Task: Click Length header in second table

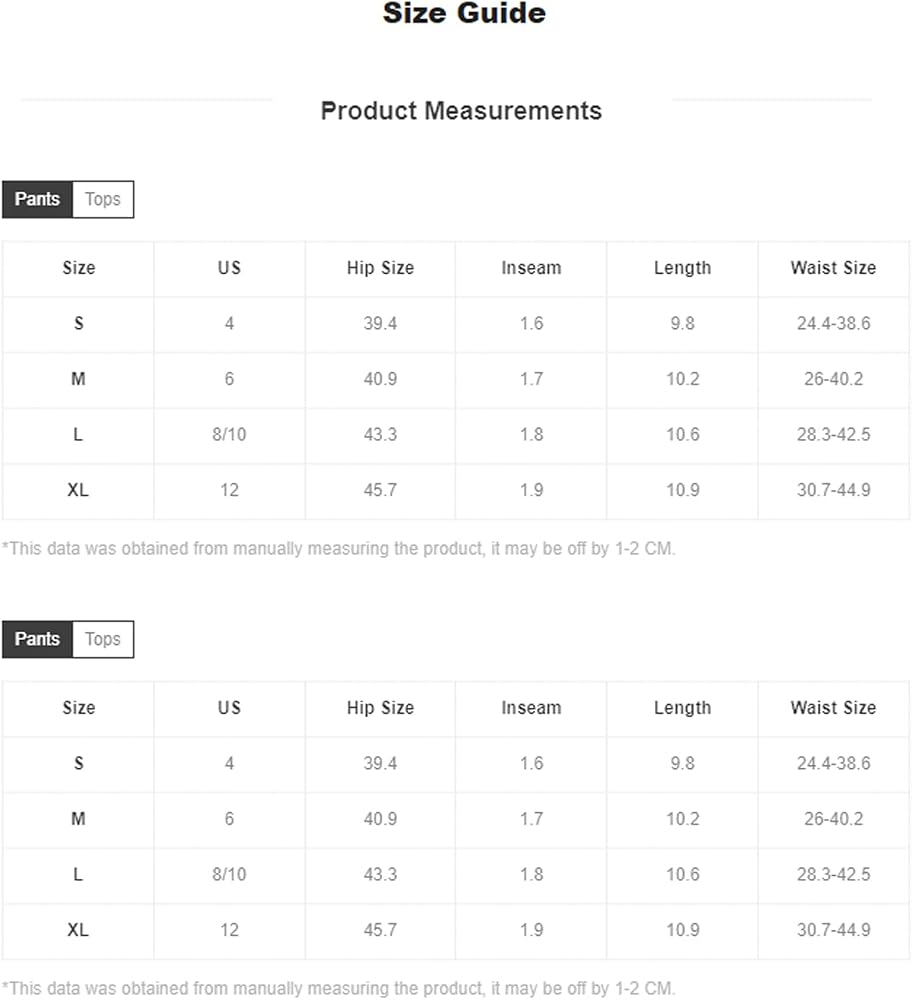Action: 682,709
